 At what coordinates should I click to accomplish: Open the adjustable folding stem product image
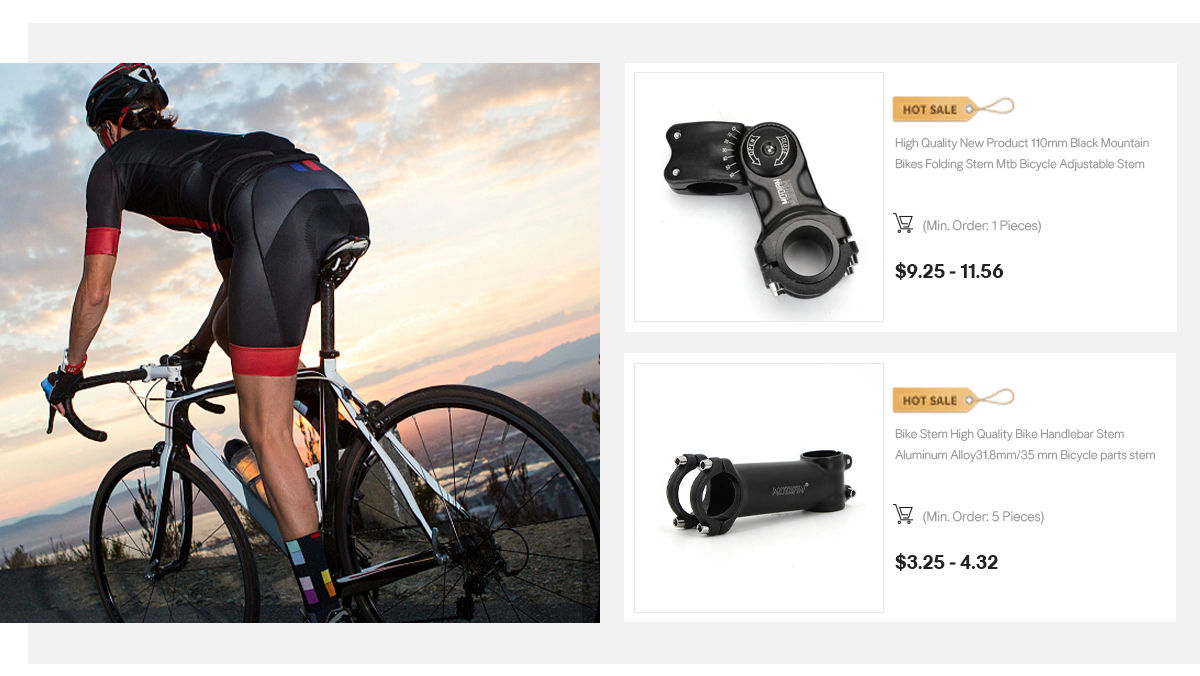(x=759, y=197)
